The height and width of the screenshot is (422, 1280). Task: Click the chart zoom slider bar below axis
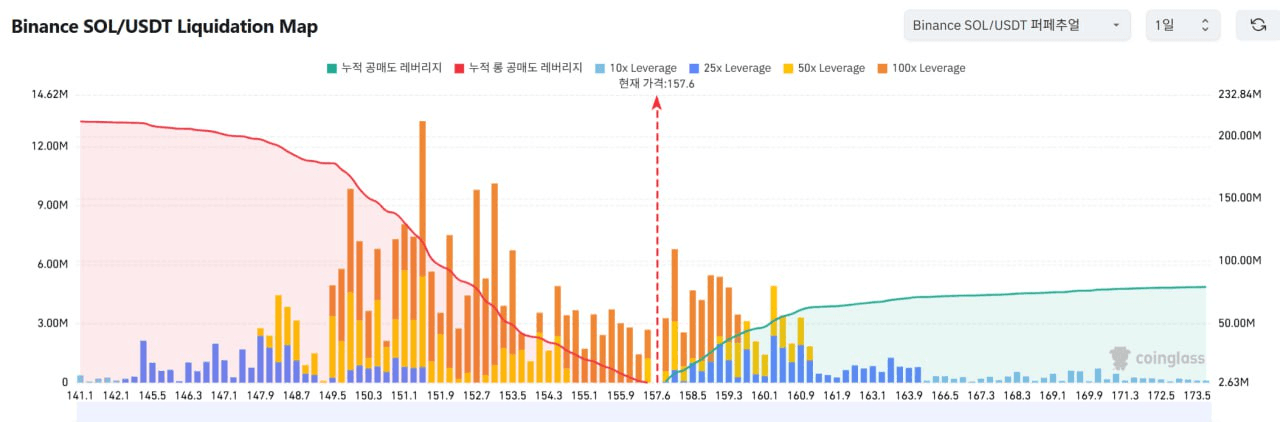643,413
